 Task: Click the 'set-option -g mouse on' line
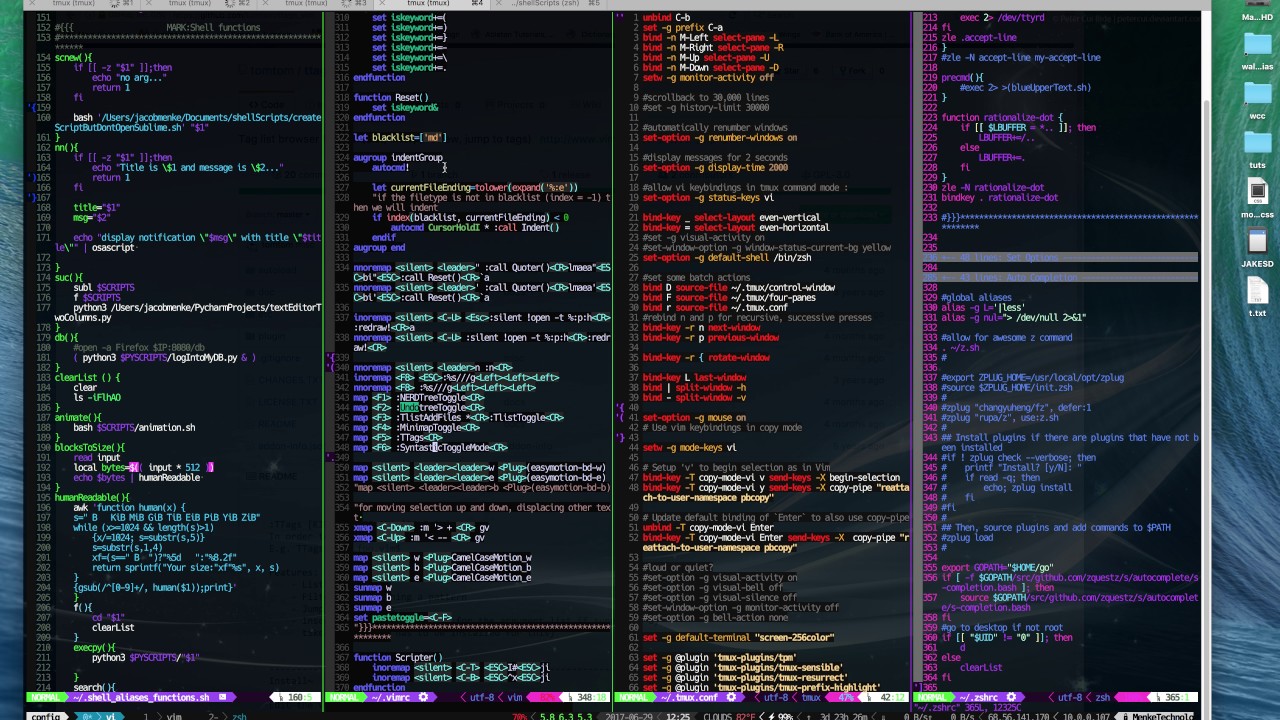[x=694, y=418]
